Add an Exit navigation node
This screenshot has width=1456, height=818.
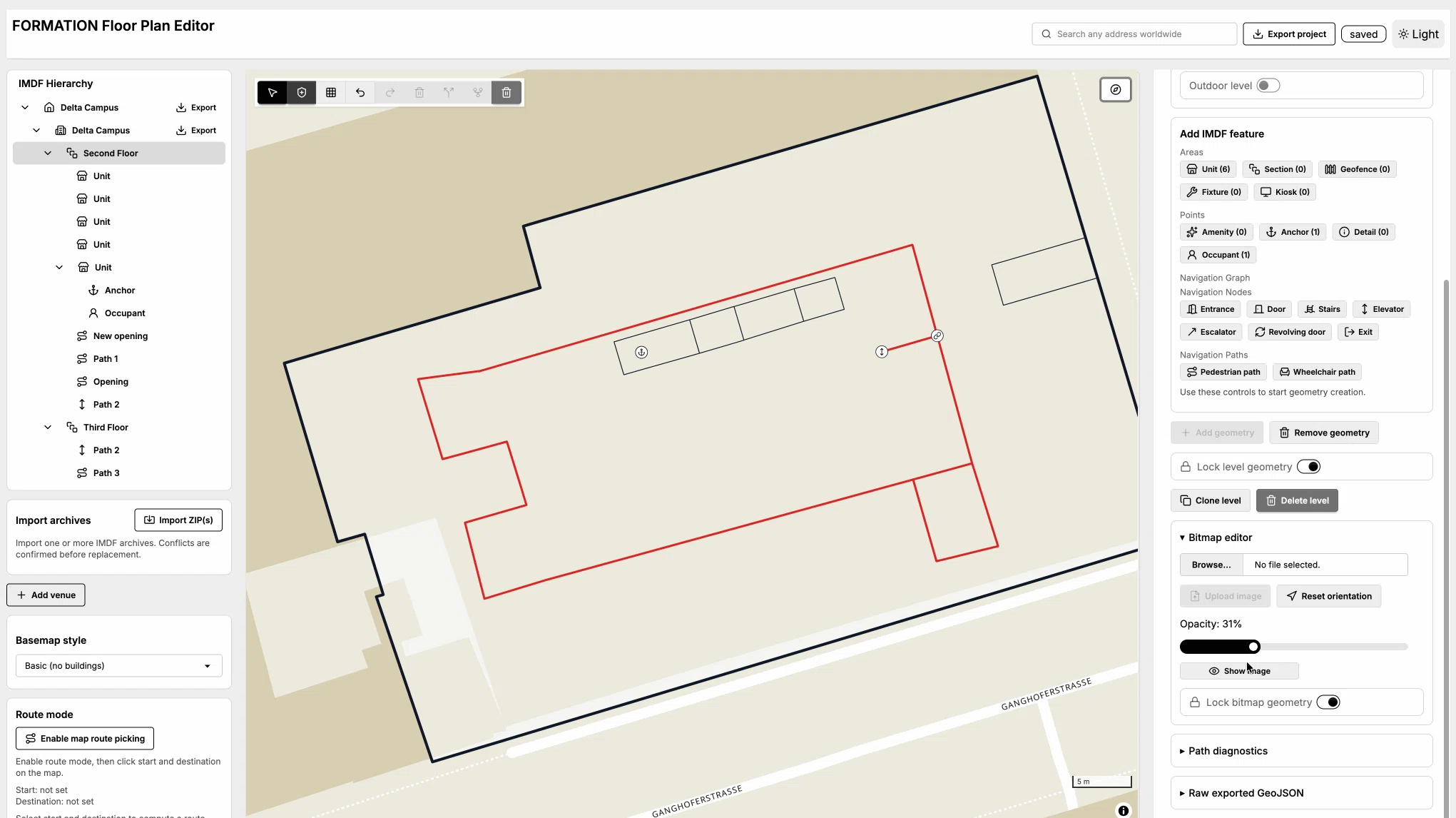click(x=1358, y=332)
